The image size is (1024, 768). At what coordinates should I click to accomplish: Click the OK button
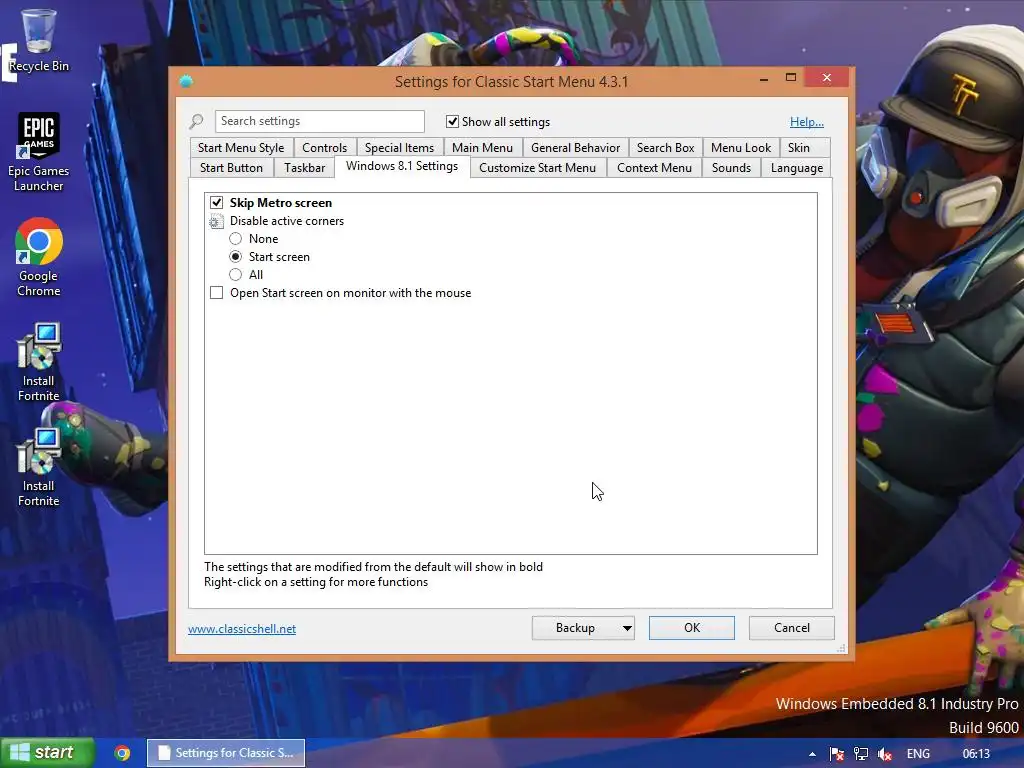[x=692, y=628]
